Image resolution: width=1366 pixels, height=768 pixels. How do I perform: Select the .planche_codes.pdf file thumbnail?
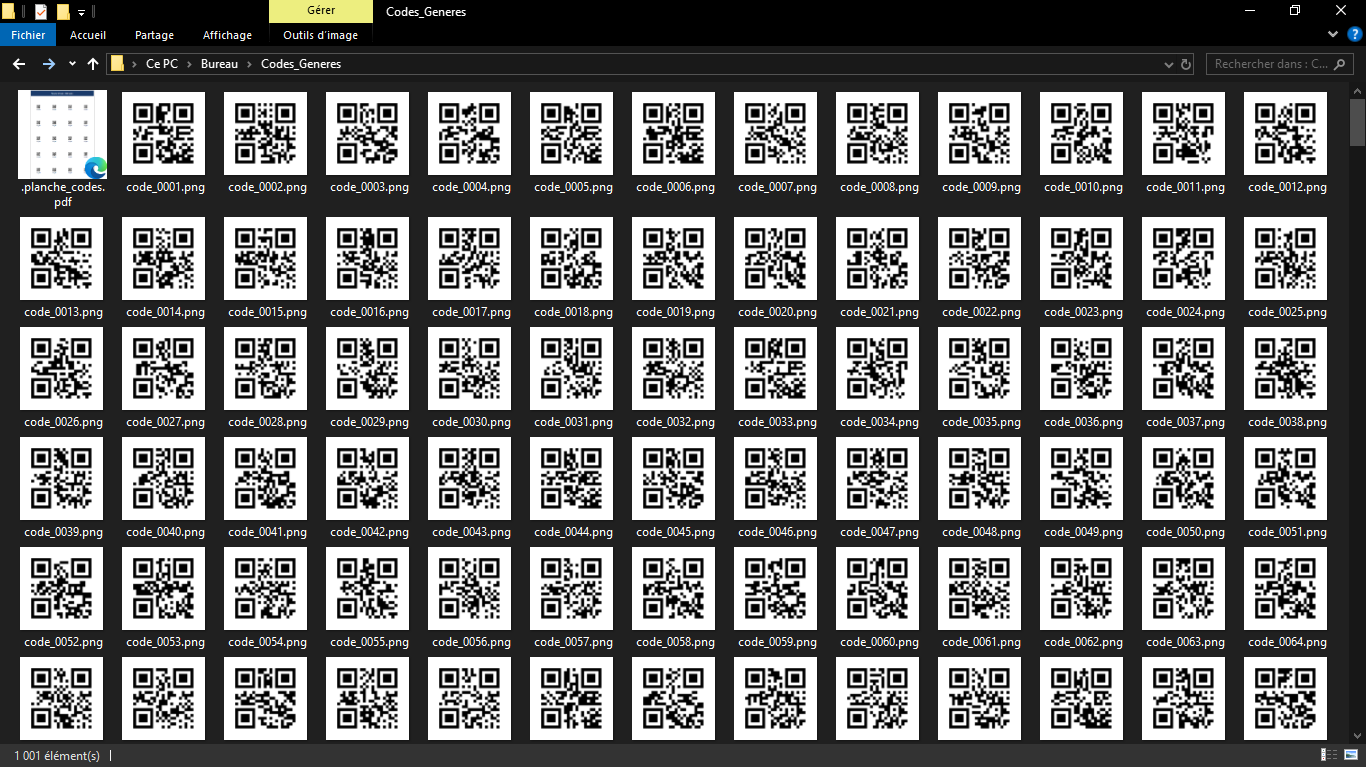63,134
